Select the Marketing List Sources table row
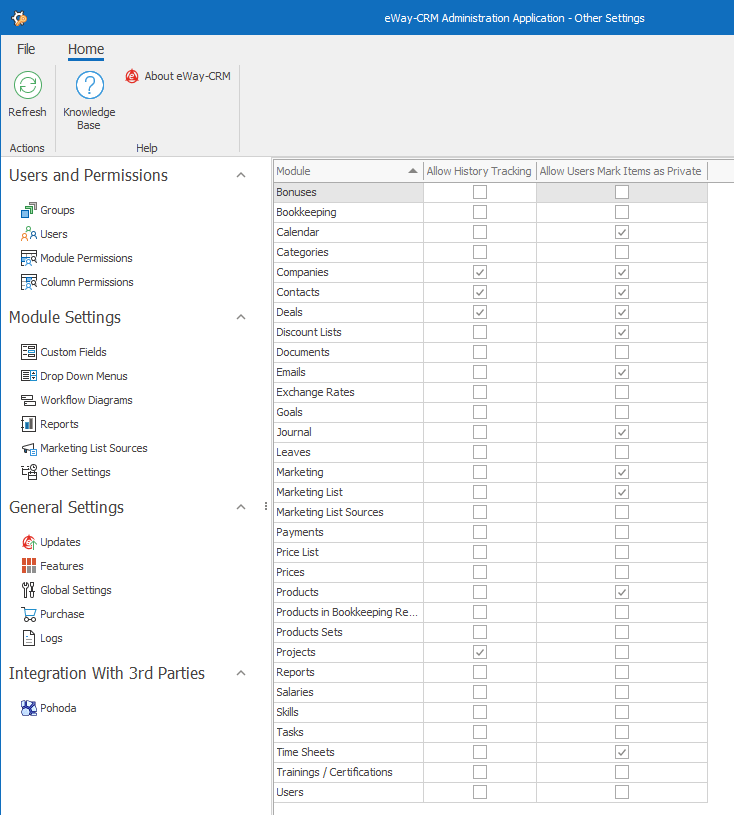The height and width of the screenshot is (815, 734). click(490, 512)
